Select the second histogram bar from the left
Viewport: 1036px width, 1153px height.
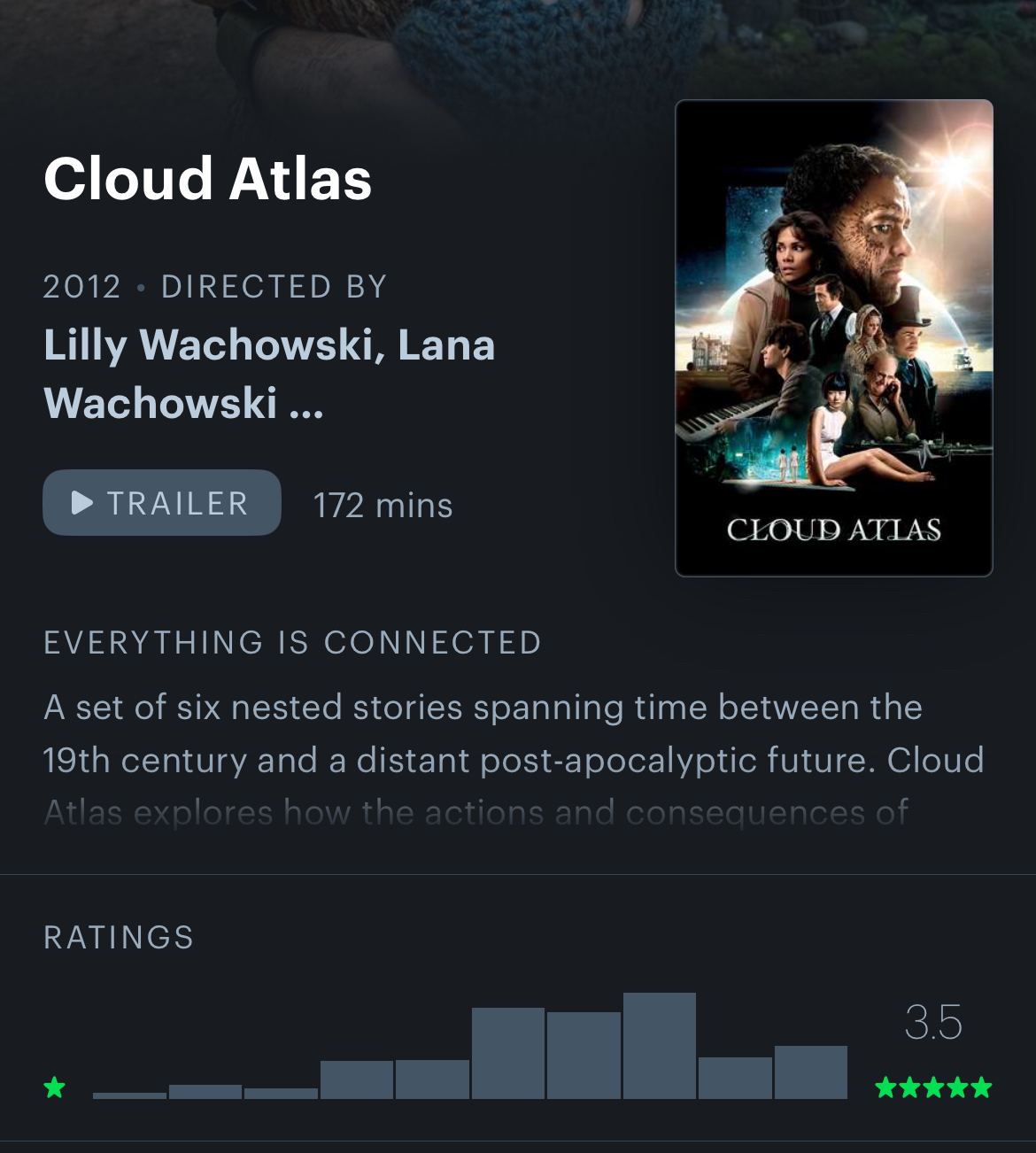click(205, 1091)
